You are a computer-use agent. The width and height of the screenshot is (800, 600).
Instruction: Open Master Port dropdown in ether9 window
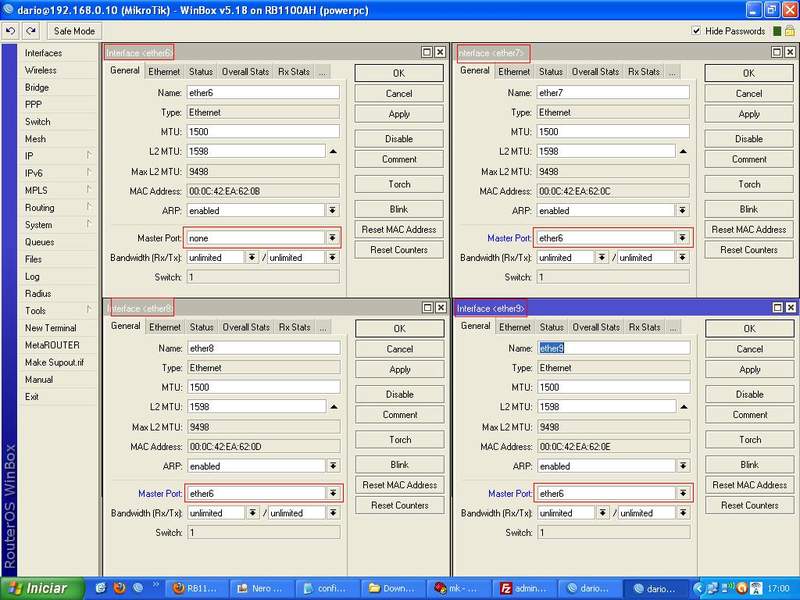683,493
